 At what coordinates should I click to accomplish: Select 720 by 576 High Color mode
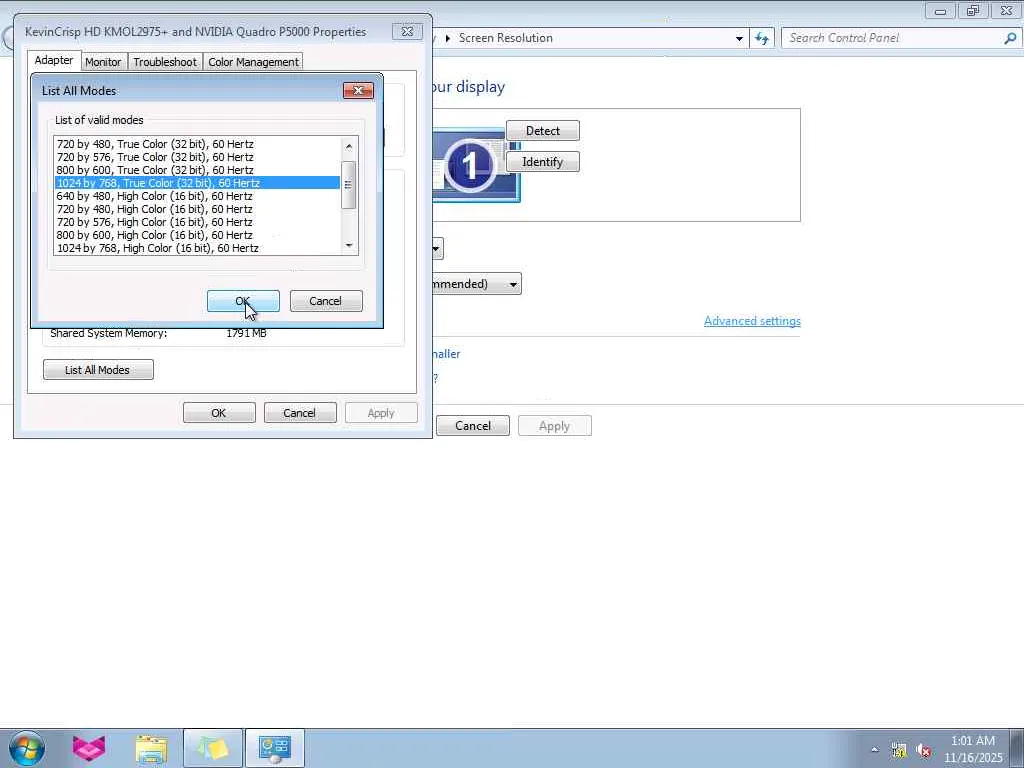pos(197,222)
